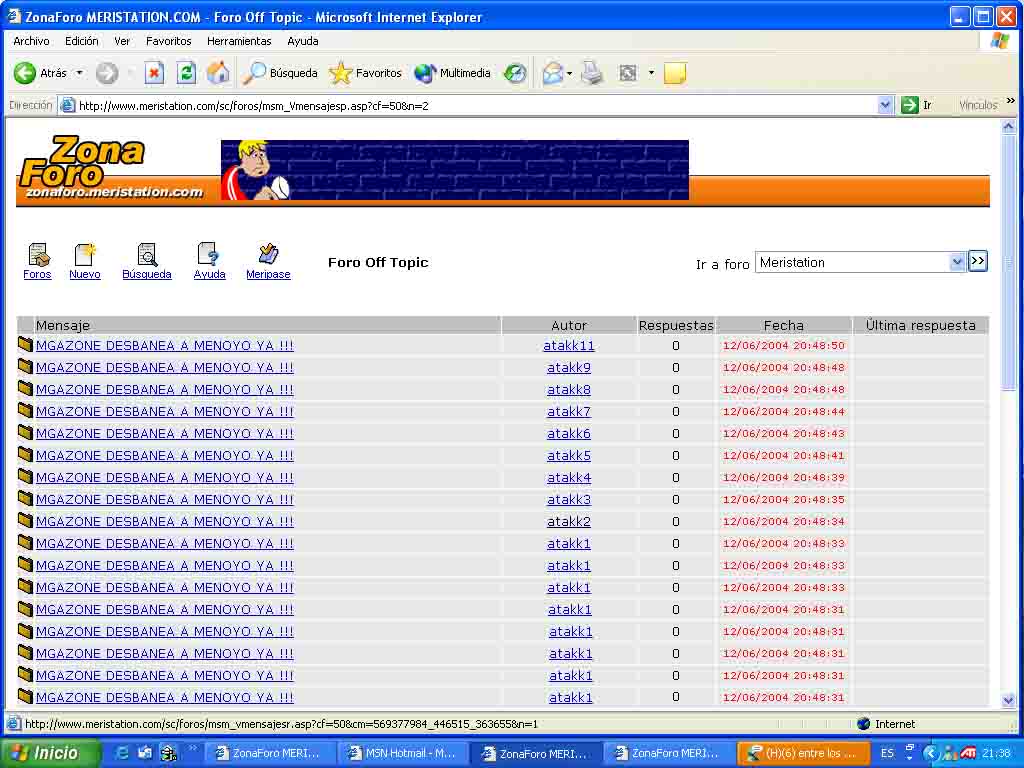Open author profile atakk7

pyautogui.click(x=569, y=411)
